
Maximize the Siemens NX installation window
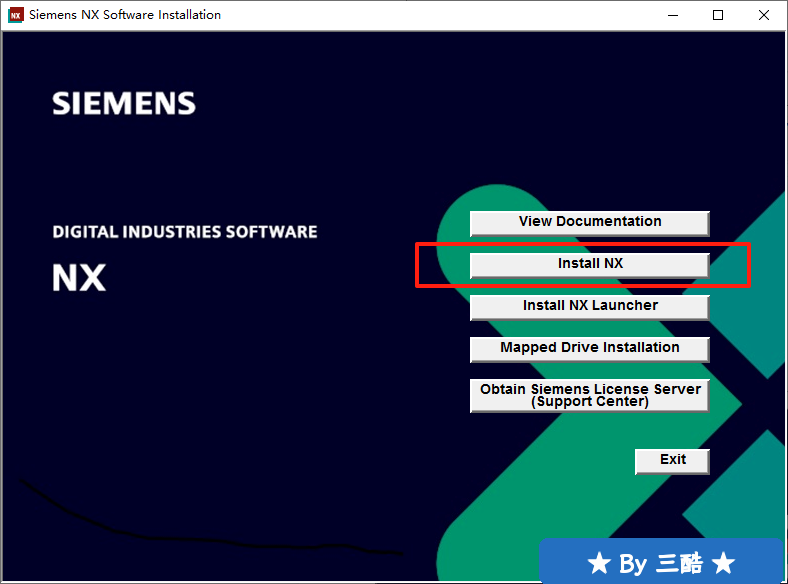tap(718, 15)
